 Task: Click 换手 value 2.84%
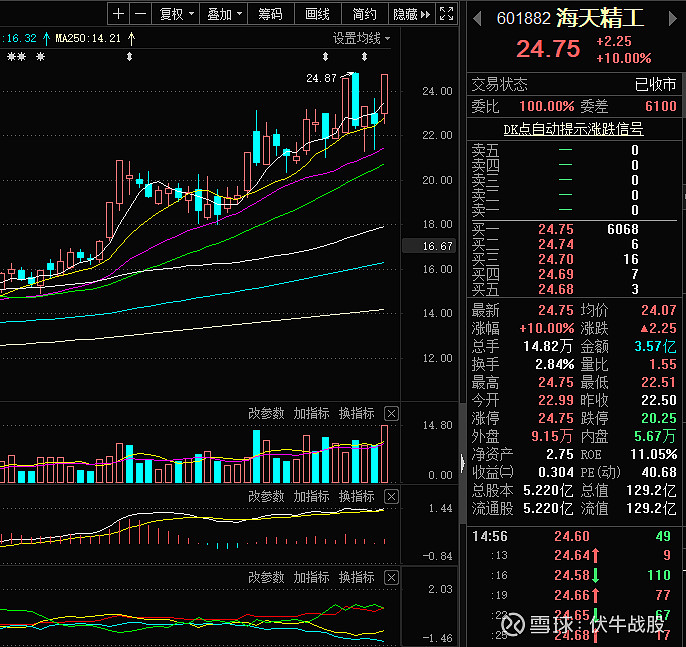click(x=554, y=364)
